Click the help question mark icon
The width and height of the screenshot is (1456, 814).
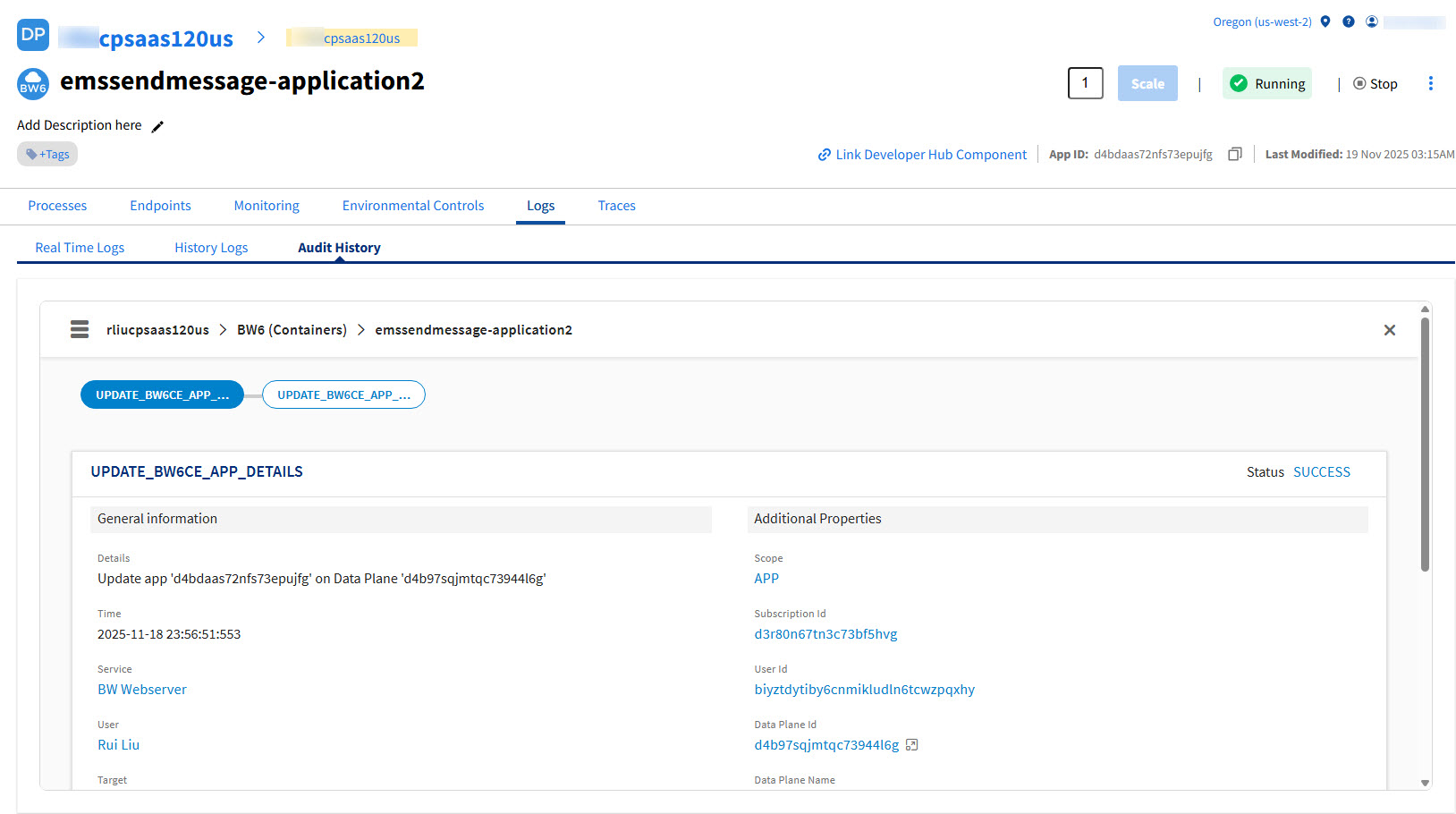point(1349,21)
